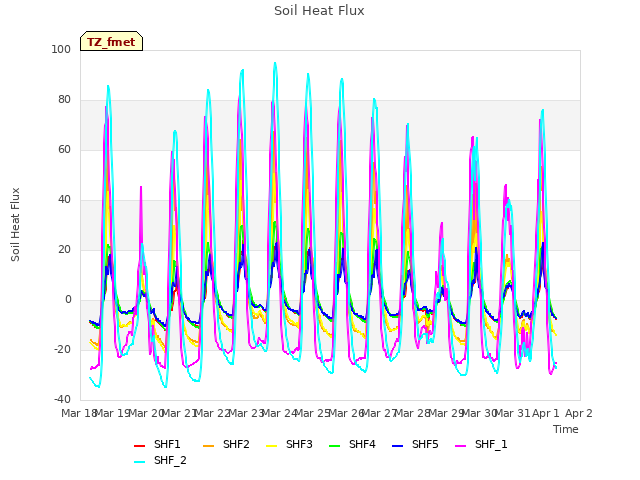Image resolution: width=640 pixels, height=480 pixels.
Task: Click the 0 y-axis tick label
Action: 68,300
